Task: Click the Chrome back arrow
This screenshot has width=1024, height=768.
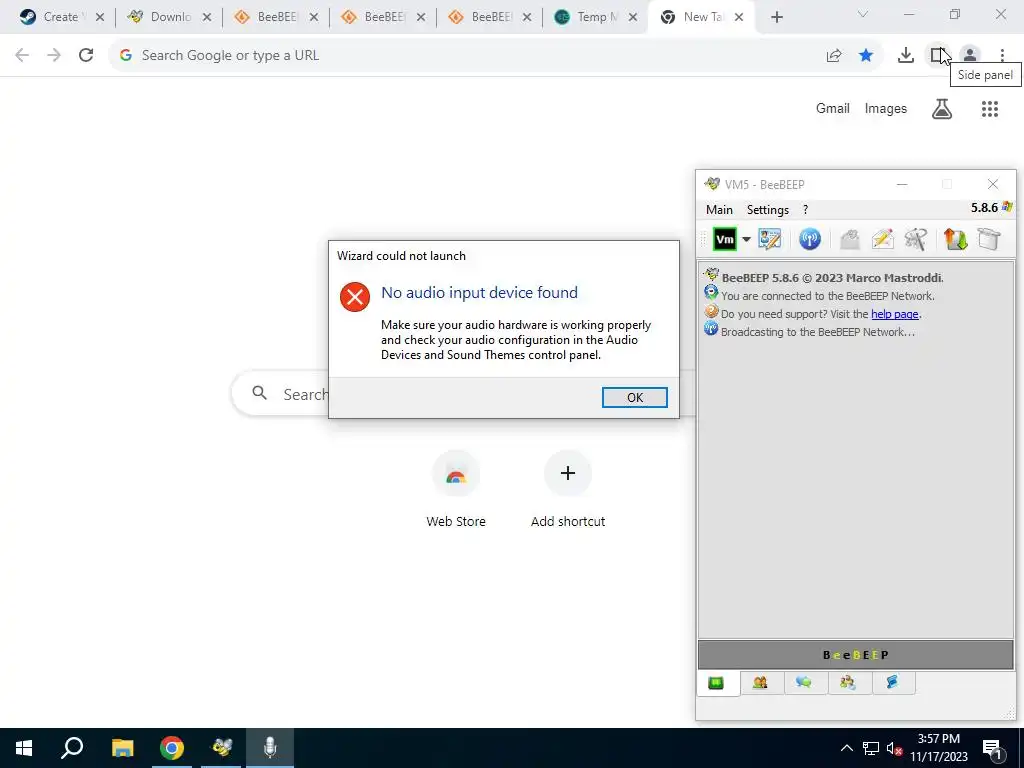Action: click(22, 56)
